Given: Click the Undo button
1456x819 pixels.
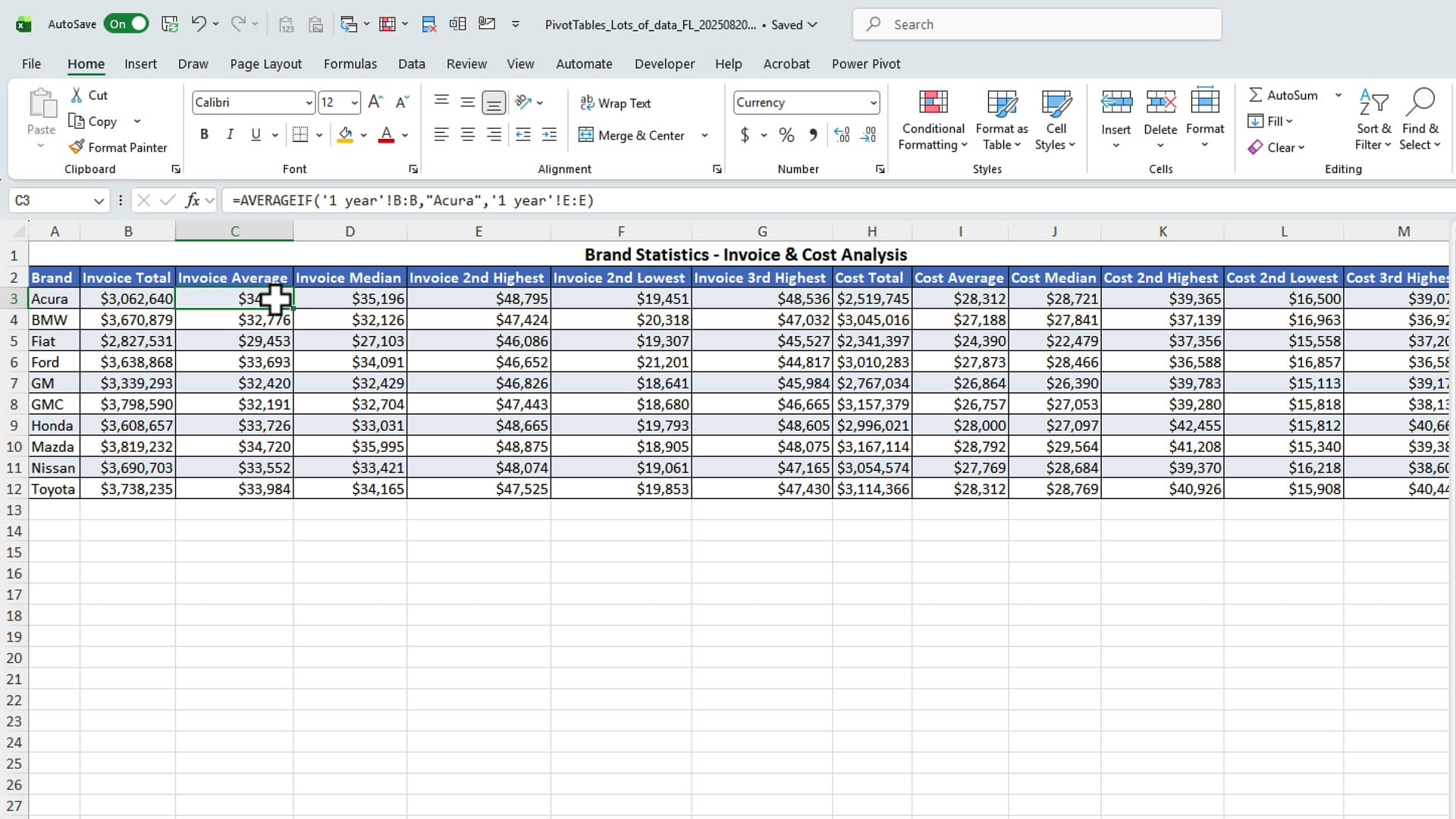Looking at the screenshot, I should pyautogui.click(x=198, y=24).
